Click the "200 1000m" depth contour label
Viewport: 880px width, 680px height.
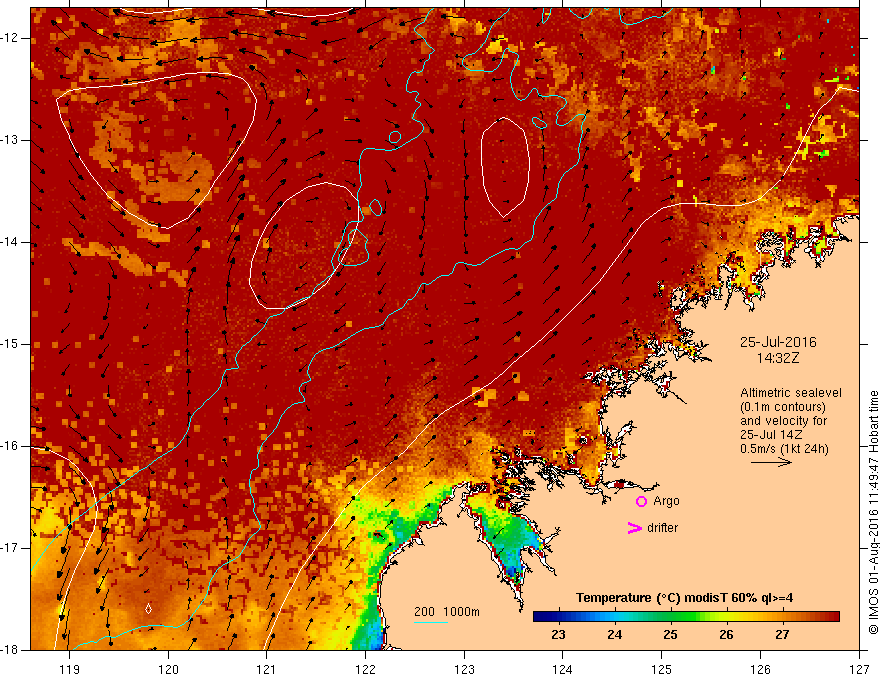447,612
